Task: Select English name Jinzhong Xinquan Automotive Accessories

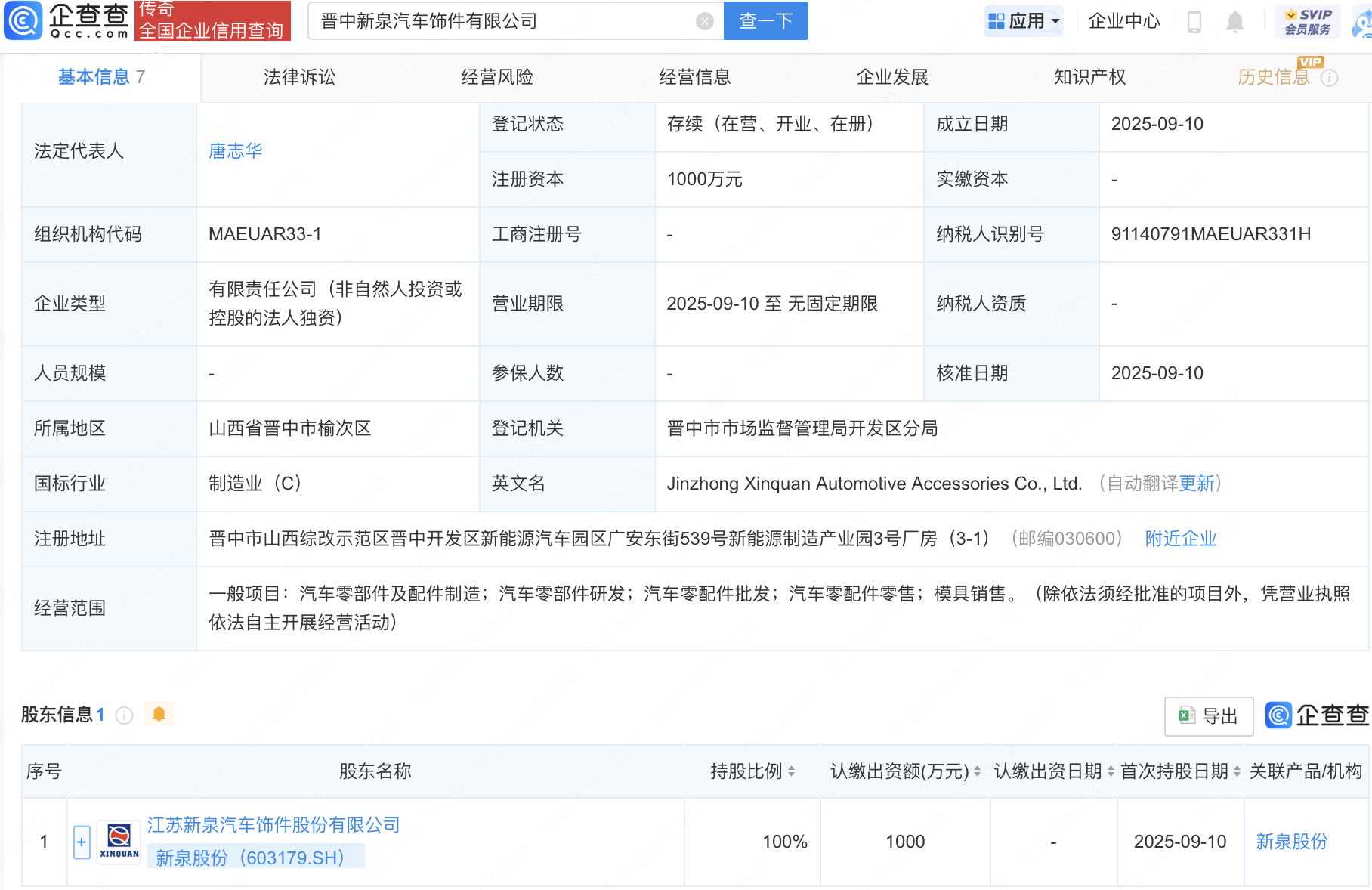Action: (x=874, y=484)
